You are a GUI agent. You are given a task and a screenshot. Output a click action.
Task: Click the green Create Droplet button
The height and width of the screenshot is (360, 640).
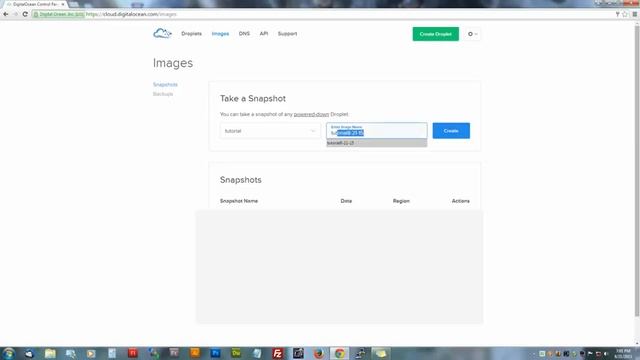tap(436, 34)
